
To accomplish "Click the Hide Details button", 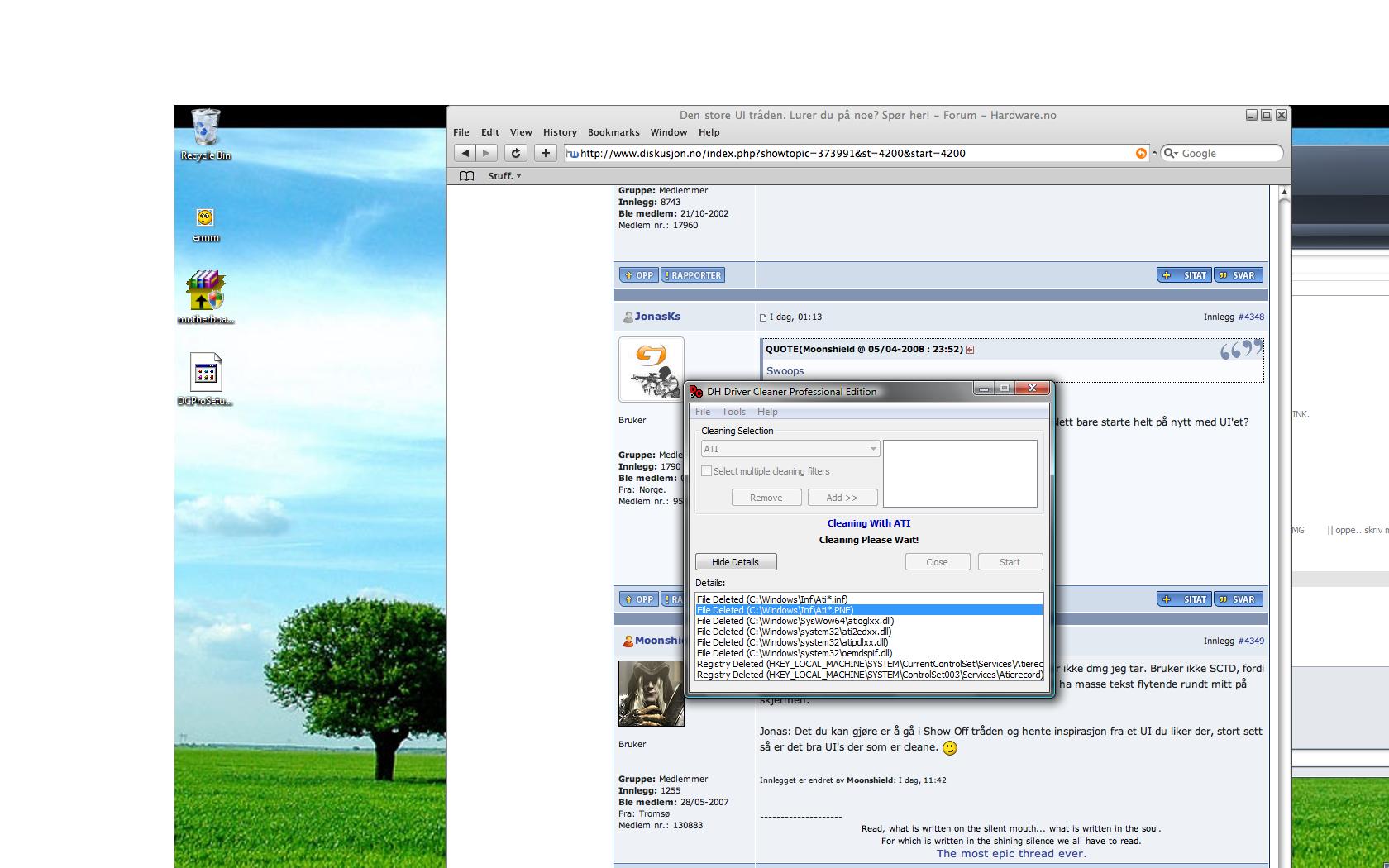I will pyautogui.click(x=736, y=562).
